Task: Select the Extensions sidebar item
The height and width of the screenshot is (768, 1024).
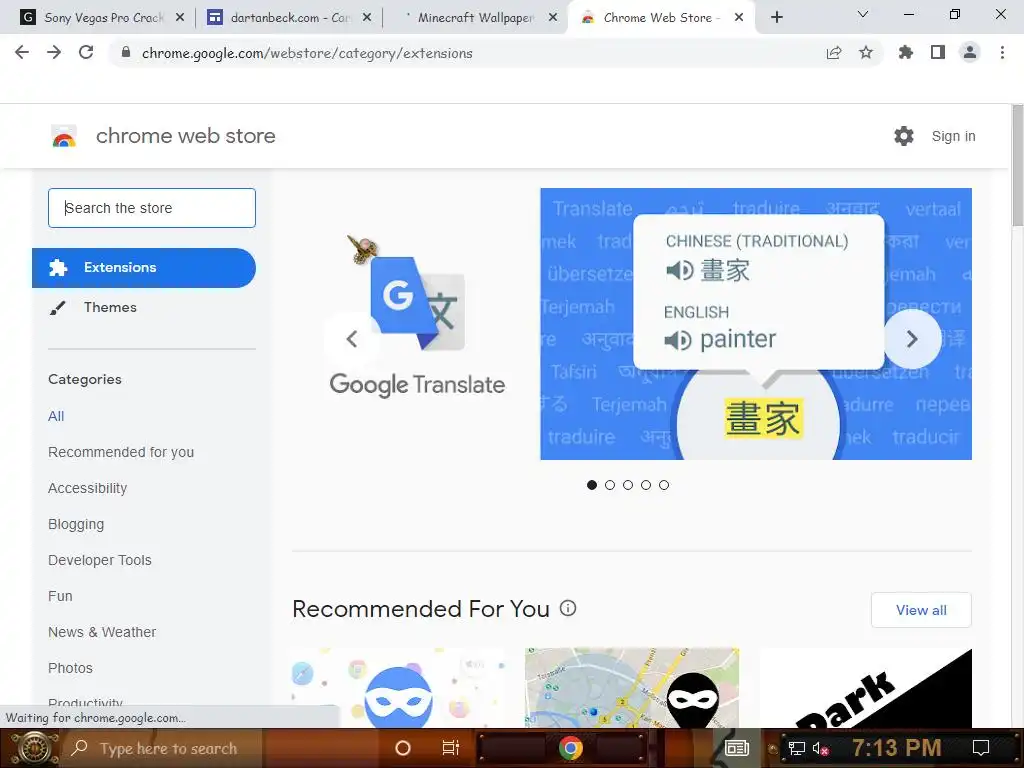Action: [x=144, y=268]
